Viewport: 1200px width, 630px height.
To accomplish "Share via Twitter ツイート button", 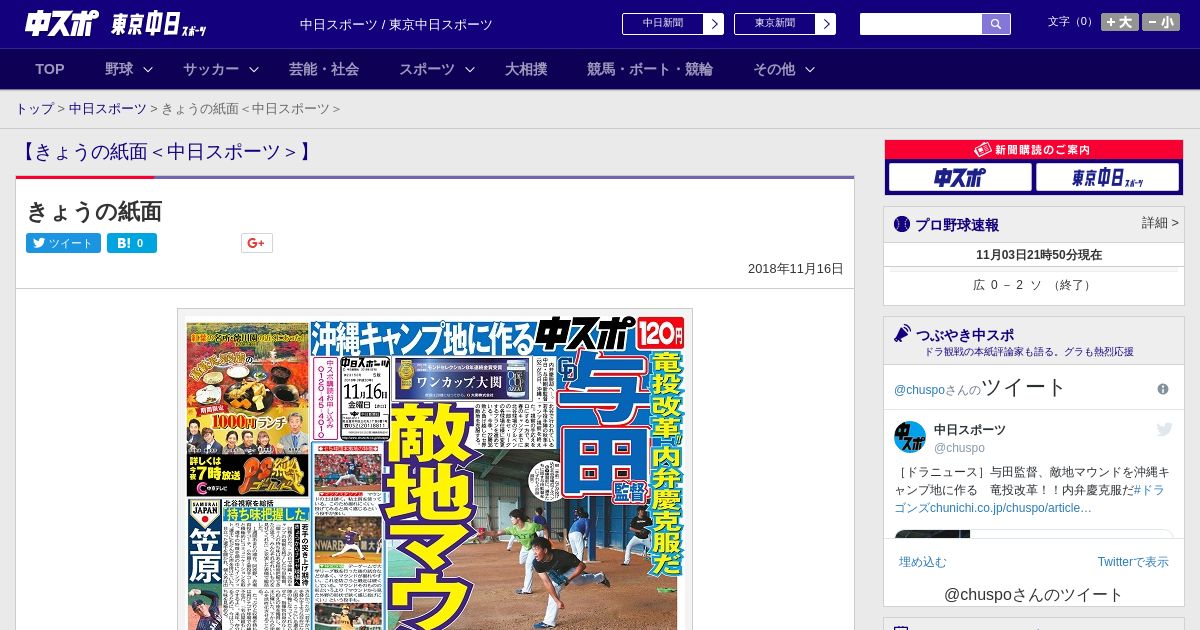I will pyautogui.click(x=63, y=243).
